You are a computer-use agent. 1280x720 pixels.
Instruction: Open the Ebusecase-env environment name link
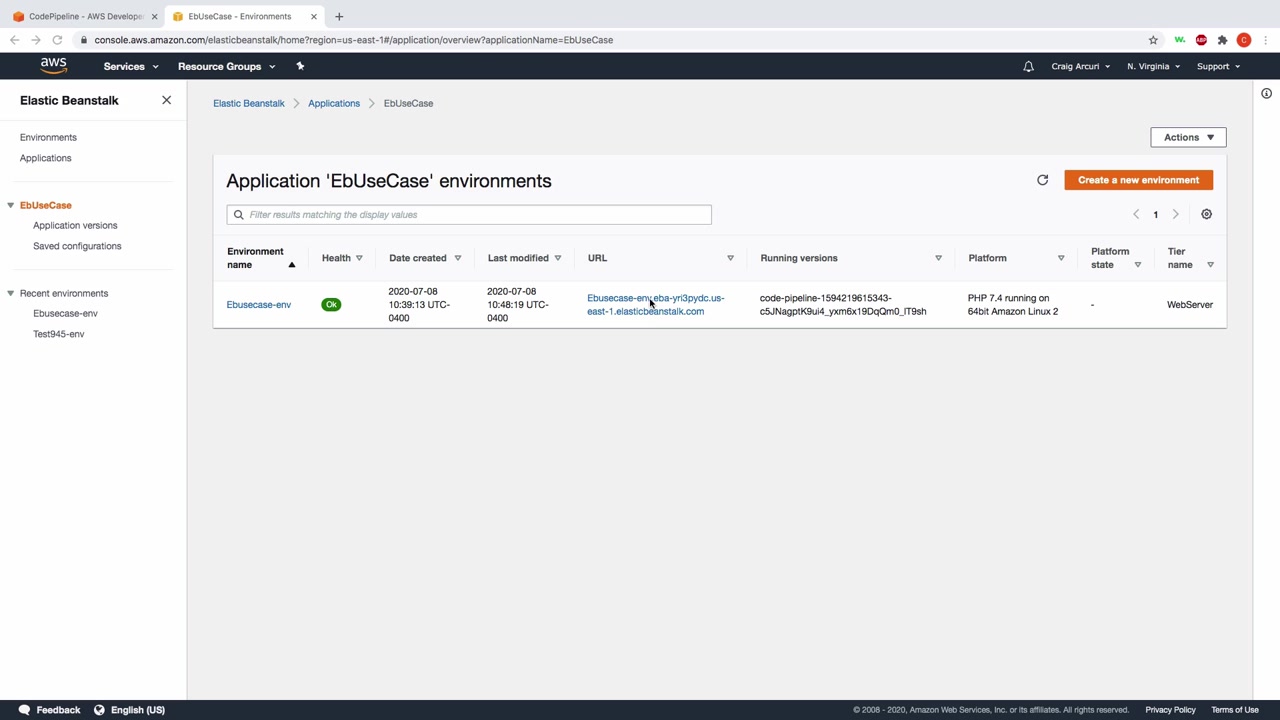pos(258,305)
